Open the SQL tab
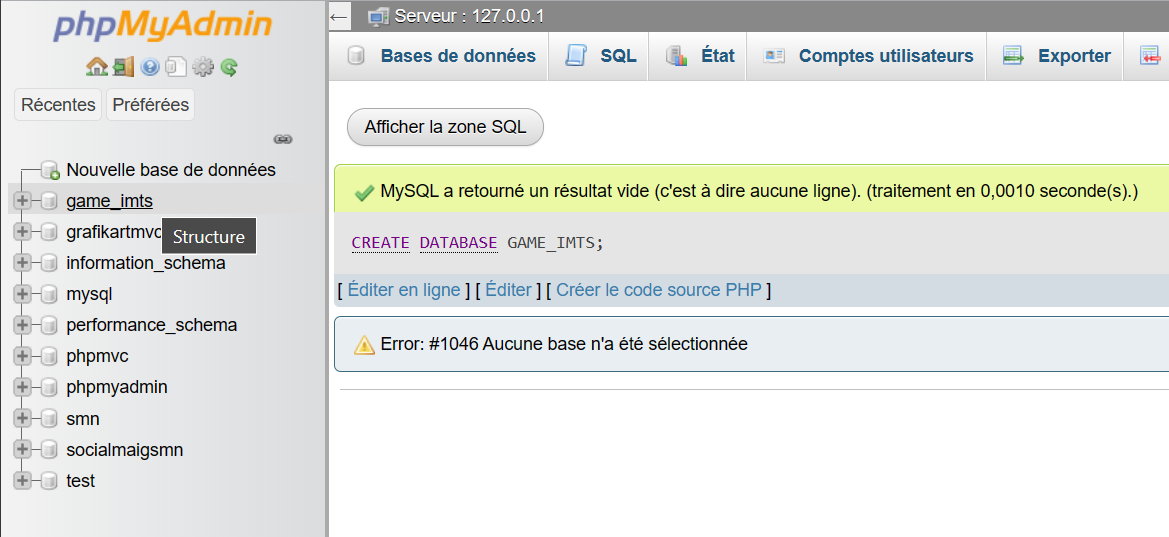 coord(601,56)
